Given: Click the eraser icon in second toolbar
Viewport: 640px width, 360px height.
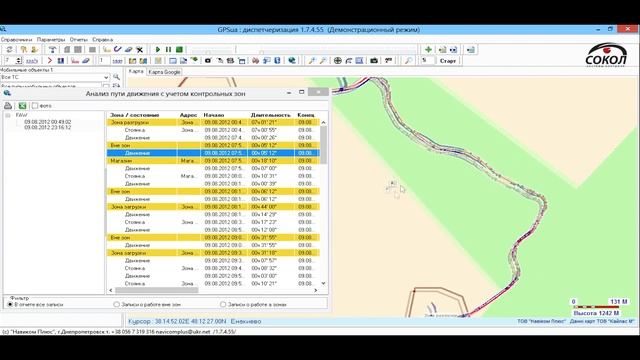Looking at the screenshot, I should (x=86, y=60).
